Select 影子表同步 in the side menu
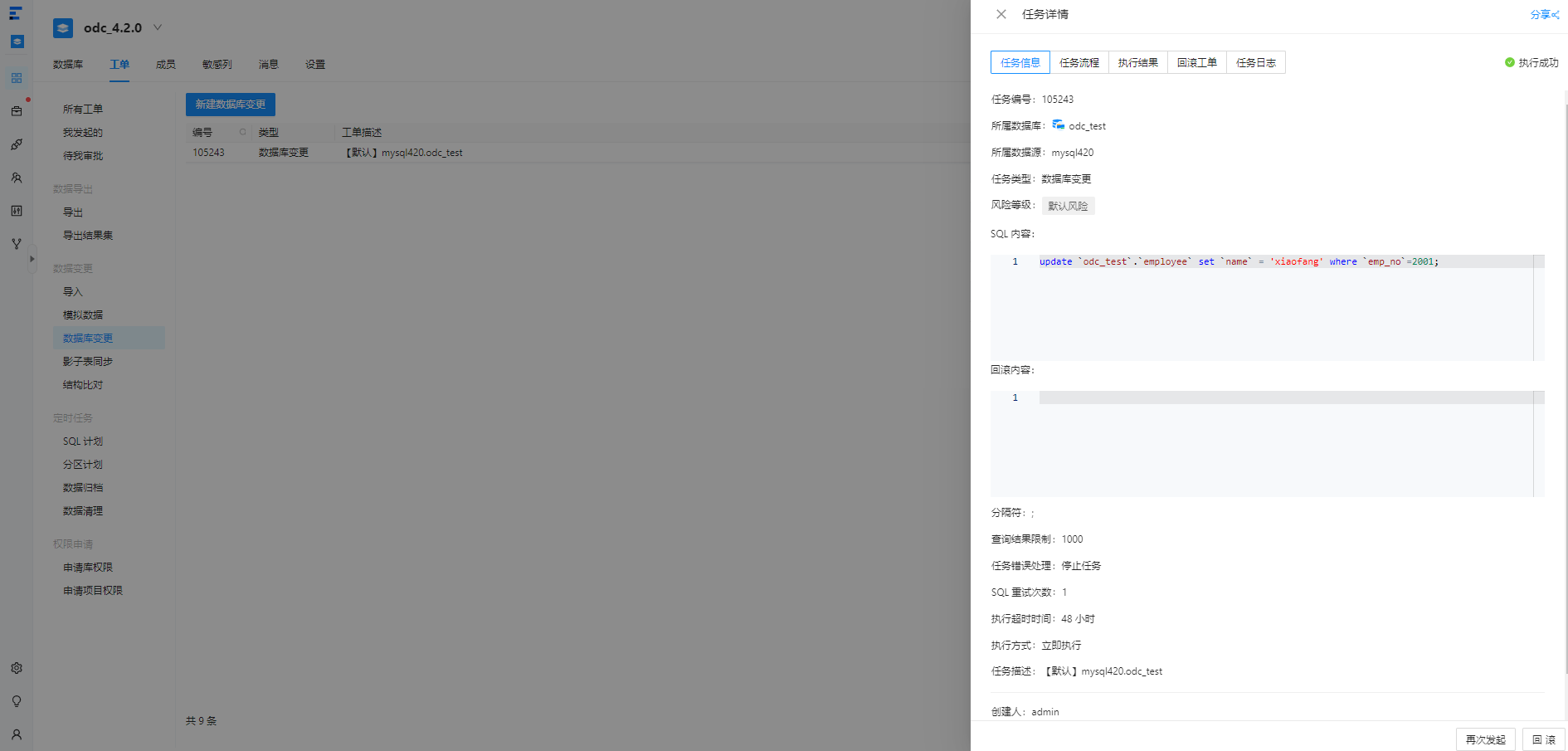Viewport: 1568px width, 751px height. coord(88,362)
